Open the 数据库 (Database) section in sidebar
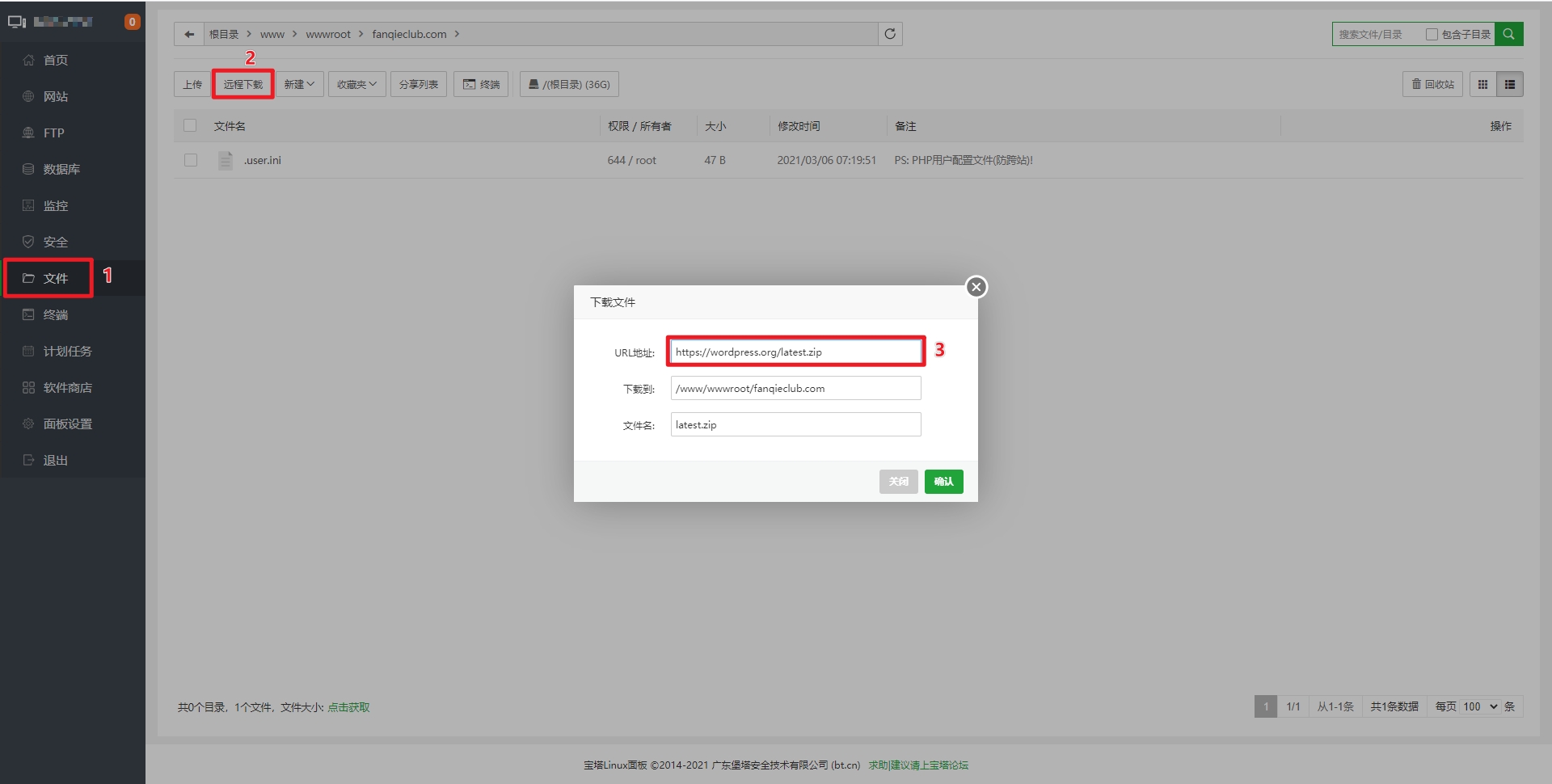The image size is (1552, 784). click(57, 169)
